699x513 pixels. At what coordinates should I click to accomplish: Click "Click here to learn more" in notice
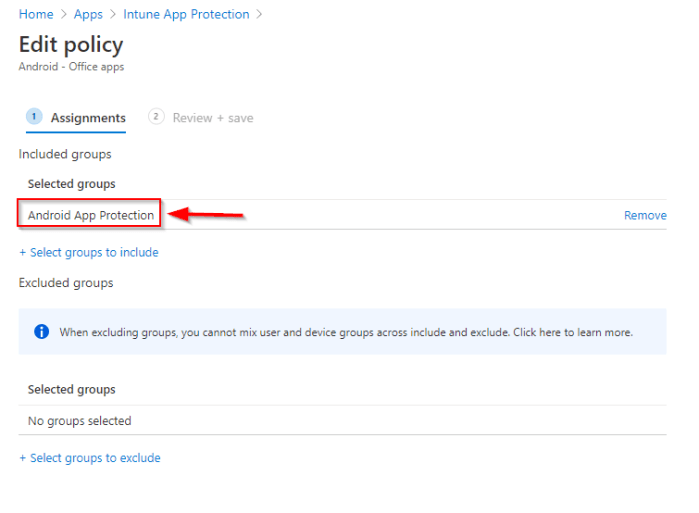[572, 332]
